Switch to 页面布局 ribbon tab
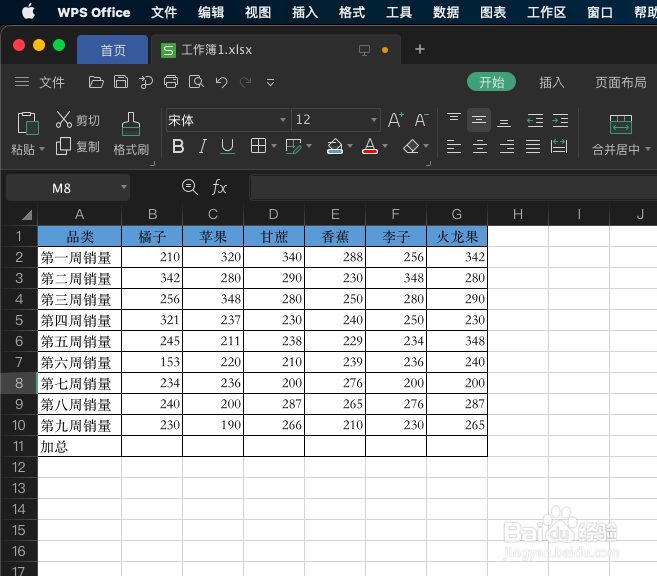657x576 pixels. click(x=621, y=82)
